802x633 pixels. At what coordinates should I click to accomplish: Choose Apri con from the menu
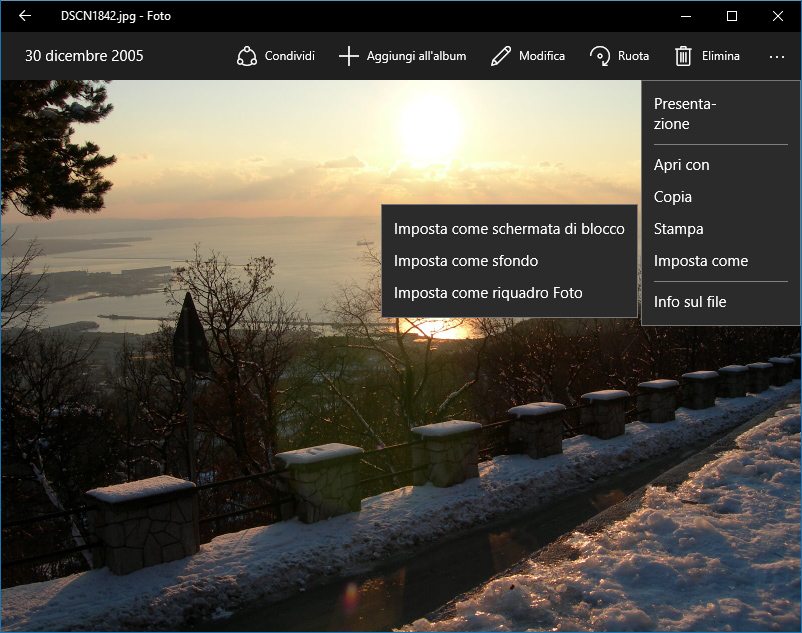(x=682, y=165)
